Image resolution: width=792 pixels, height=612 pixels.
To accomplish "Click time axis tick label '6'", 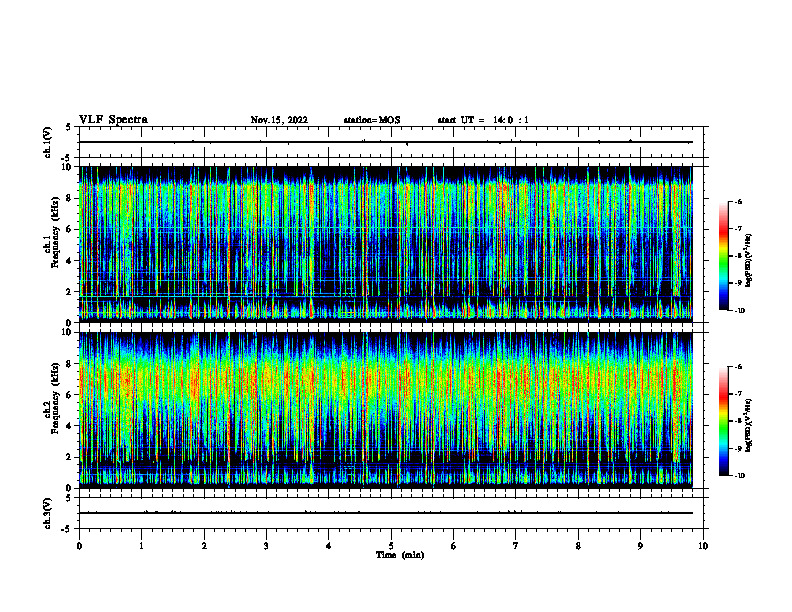I will click(454, 546).
